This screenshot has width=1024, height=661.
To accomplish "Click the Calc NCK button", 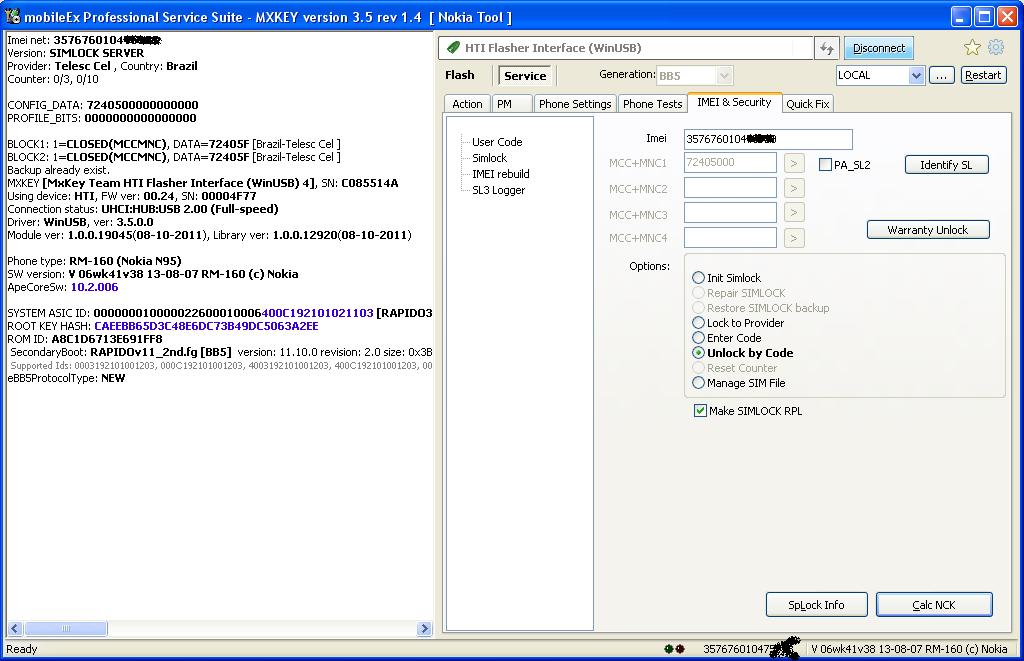I will click(934, 605).
